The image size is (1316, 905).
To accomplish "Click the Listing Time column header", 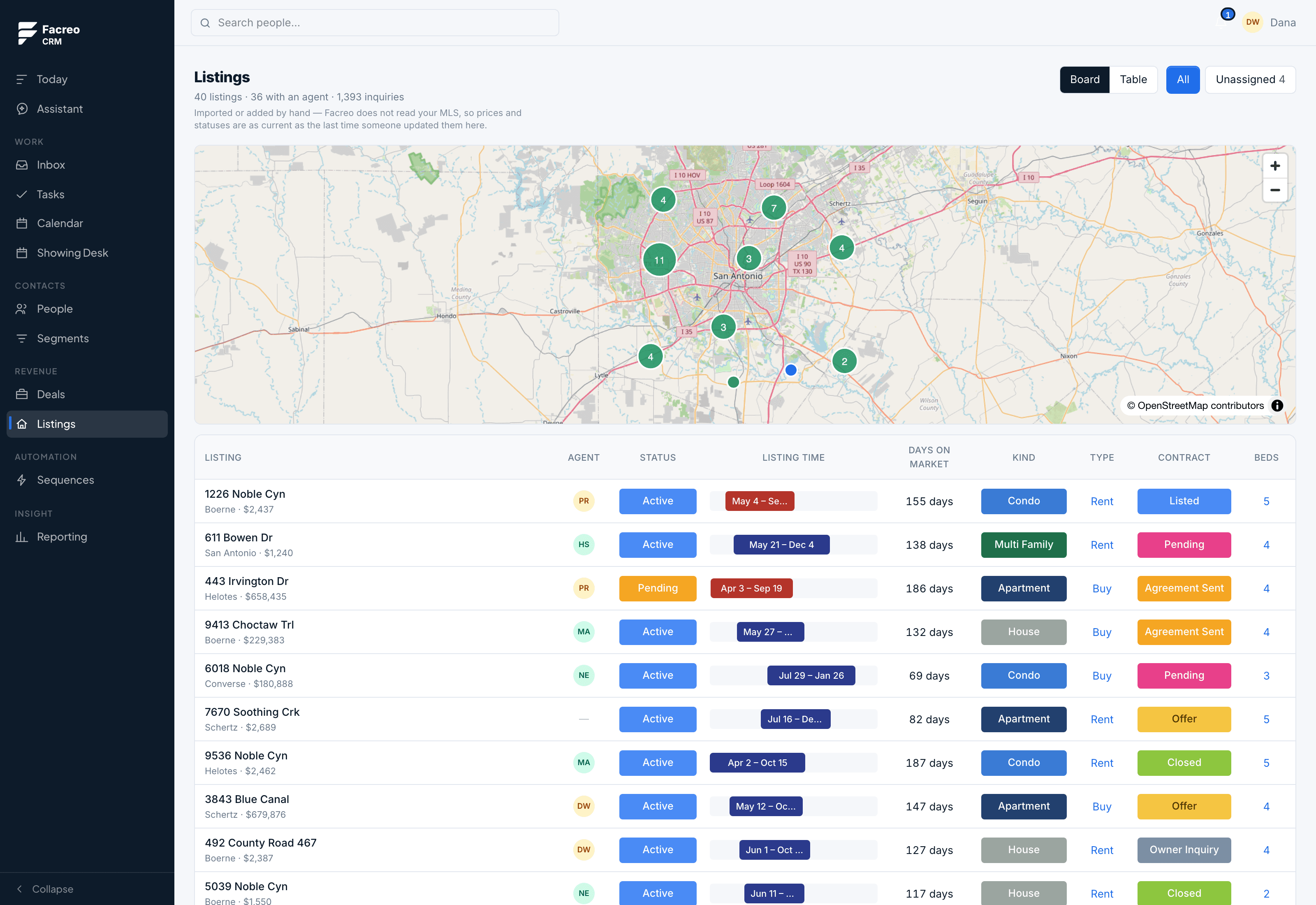I will (793, 457).
